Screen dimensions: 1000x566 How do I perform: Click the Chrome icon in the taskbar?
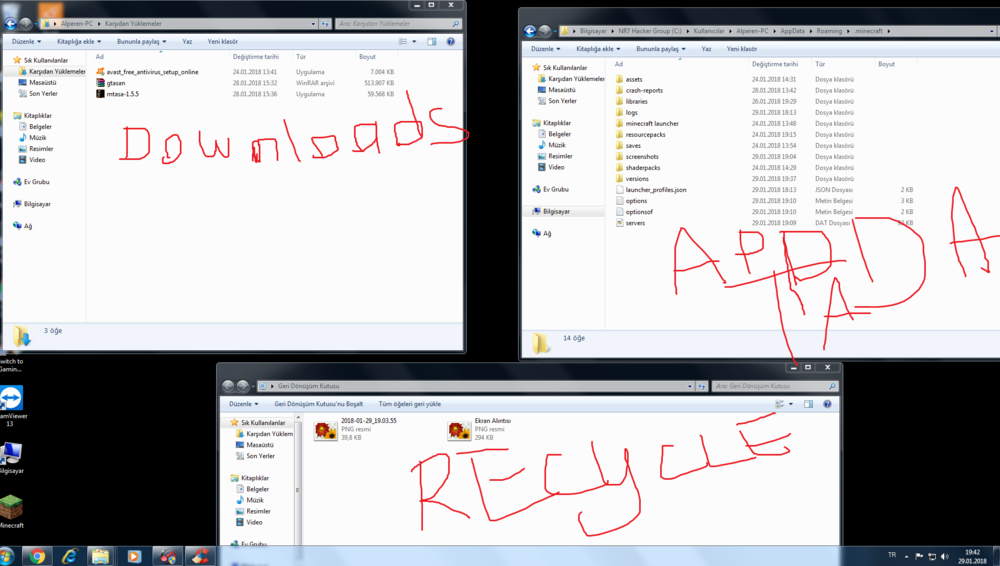[37, 556]
